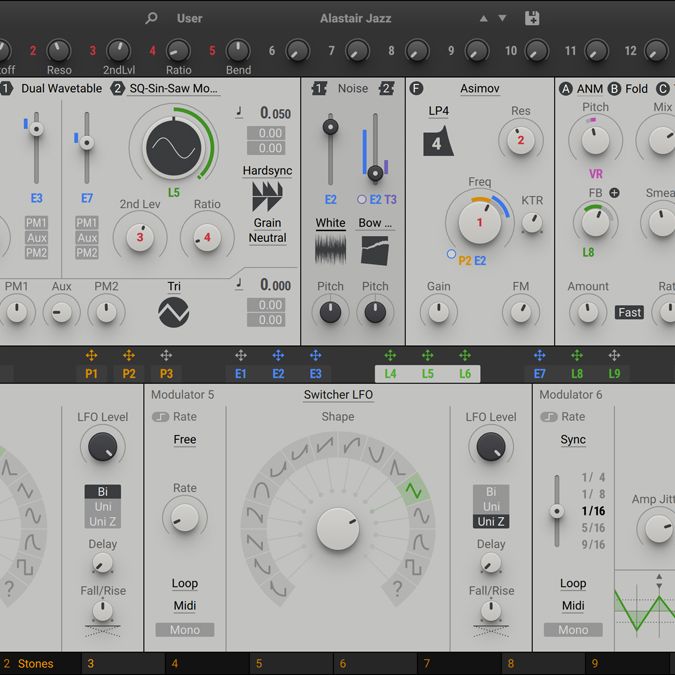Click Sync rate mode in Modulator 6

pyautogui.click(x=573, y=440)
